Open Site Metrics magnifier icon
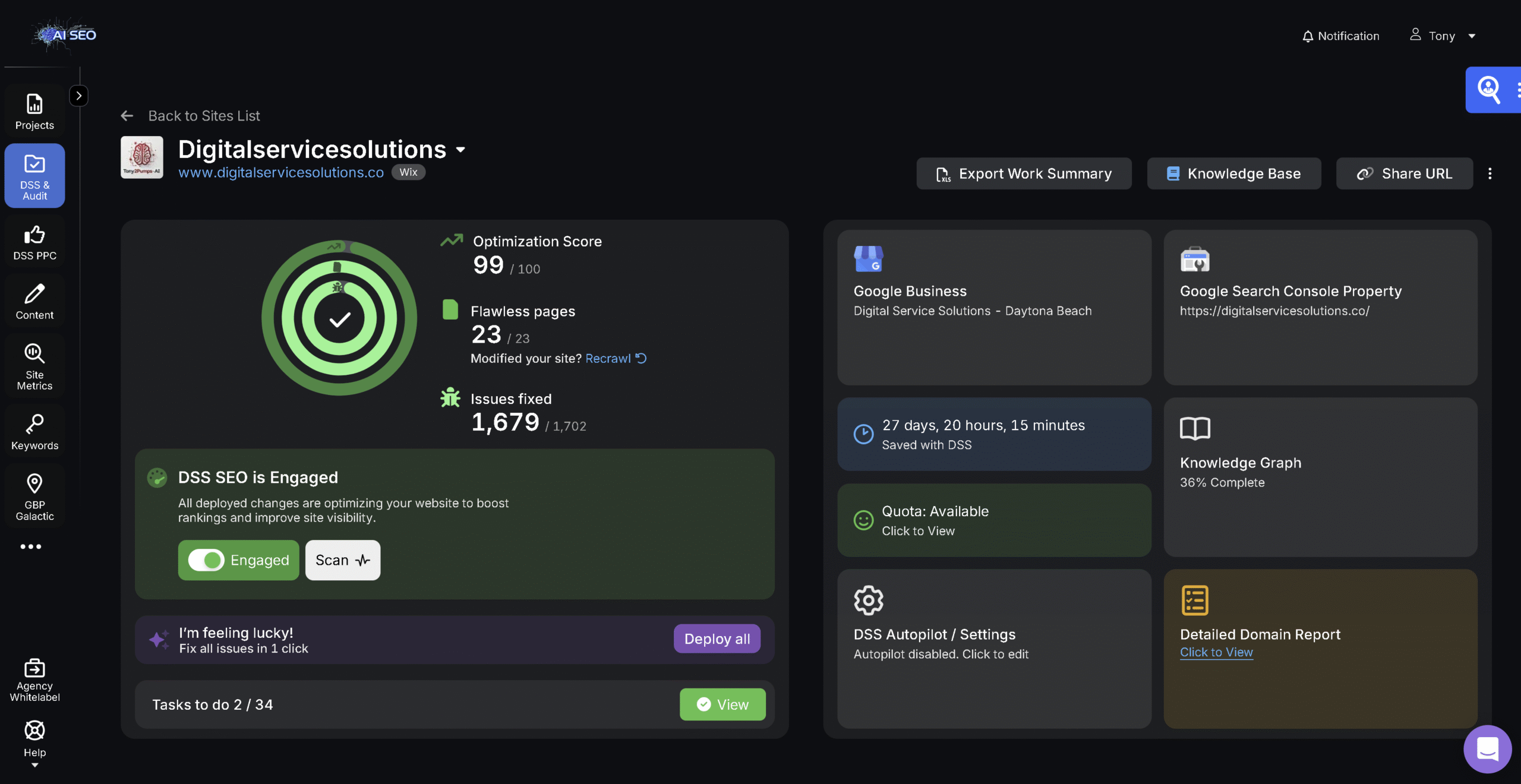This screenshot has width=1521, height=784. pos(34,353)
